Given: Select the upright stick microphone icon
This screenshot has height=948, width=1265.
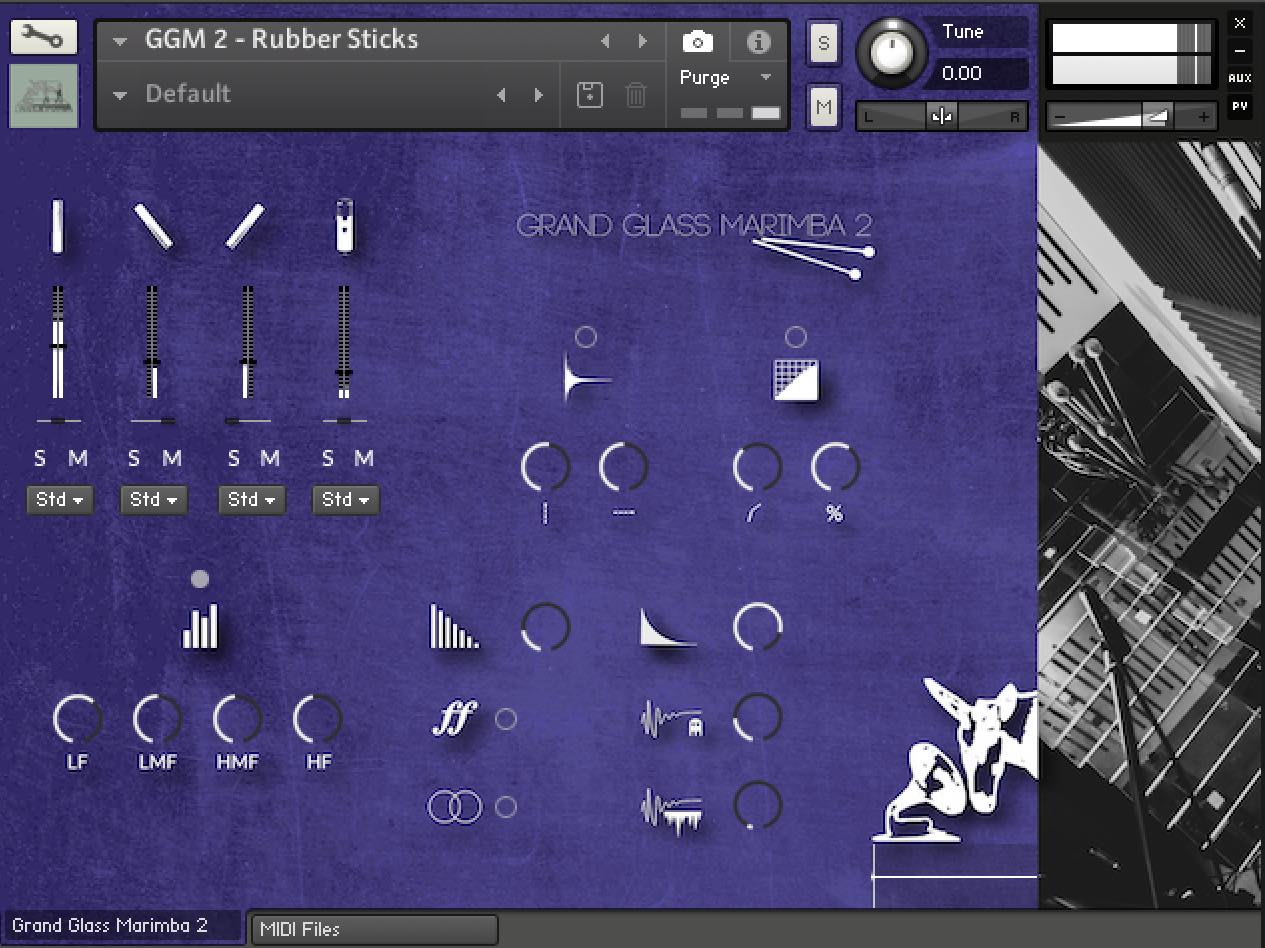Looking at the screenshot, I should tap(58, 226).
